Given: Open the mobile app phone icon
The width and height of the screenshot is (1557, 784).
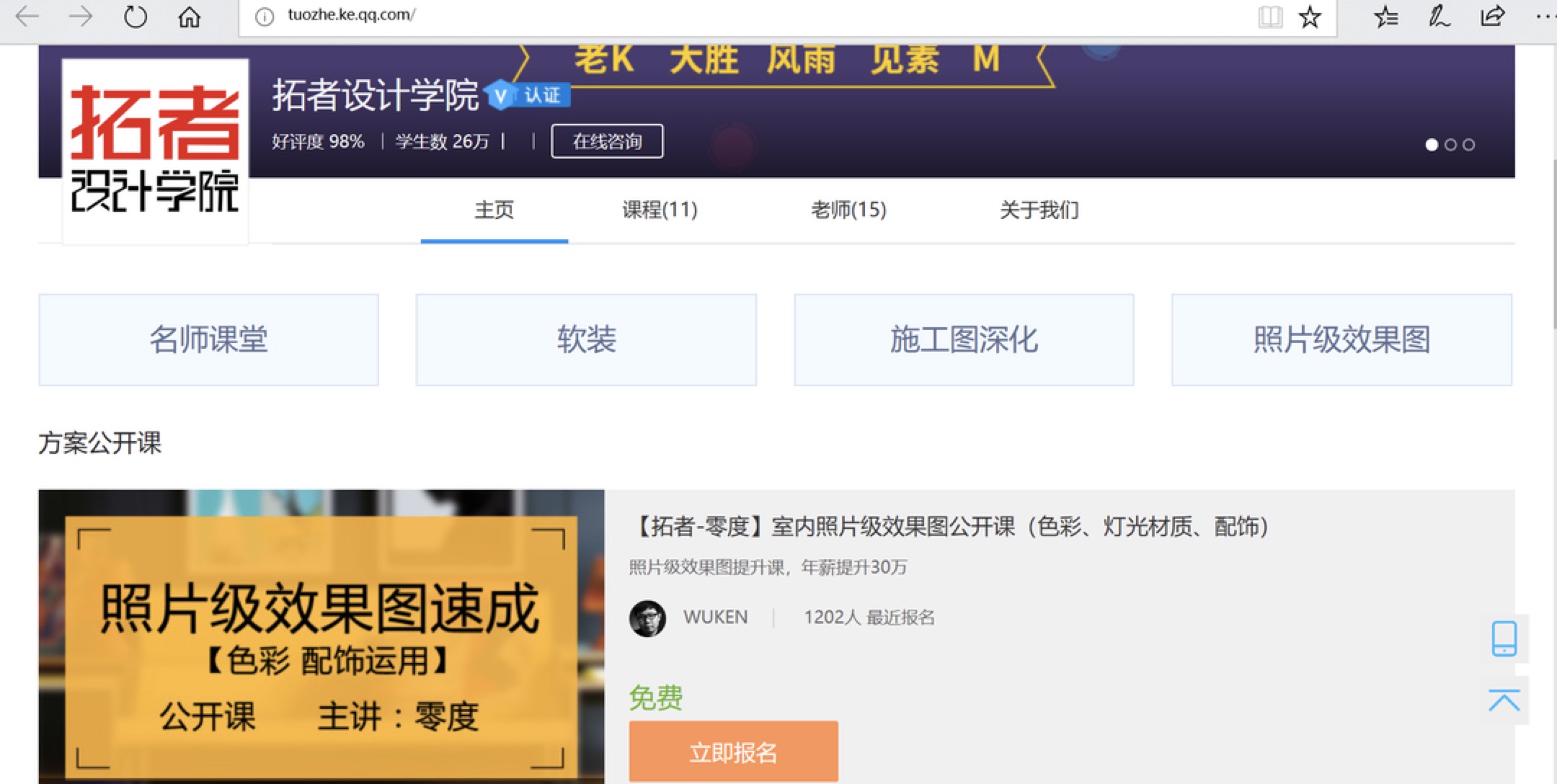Looking at the screenshot, I should tap(1504, 638).
